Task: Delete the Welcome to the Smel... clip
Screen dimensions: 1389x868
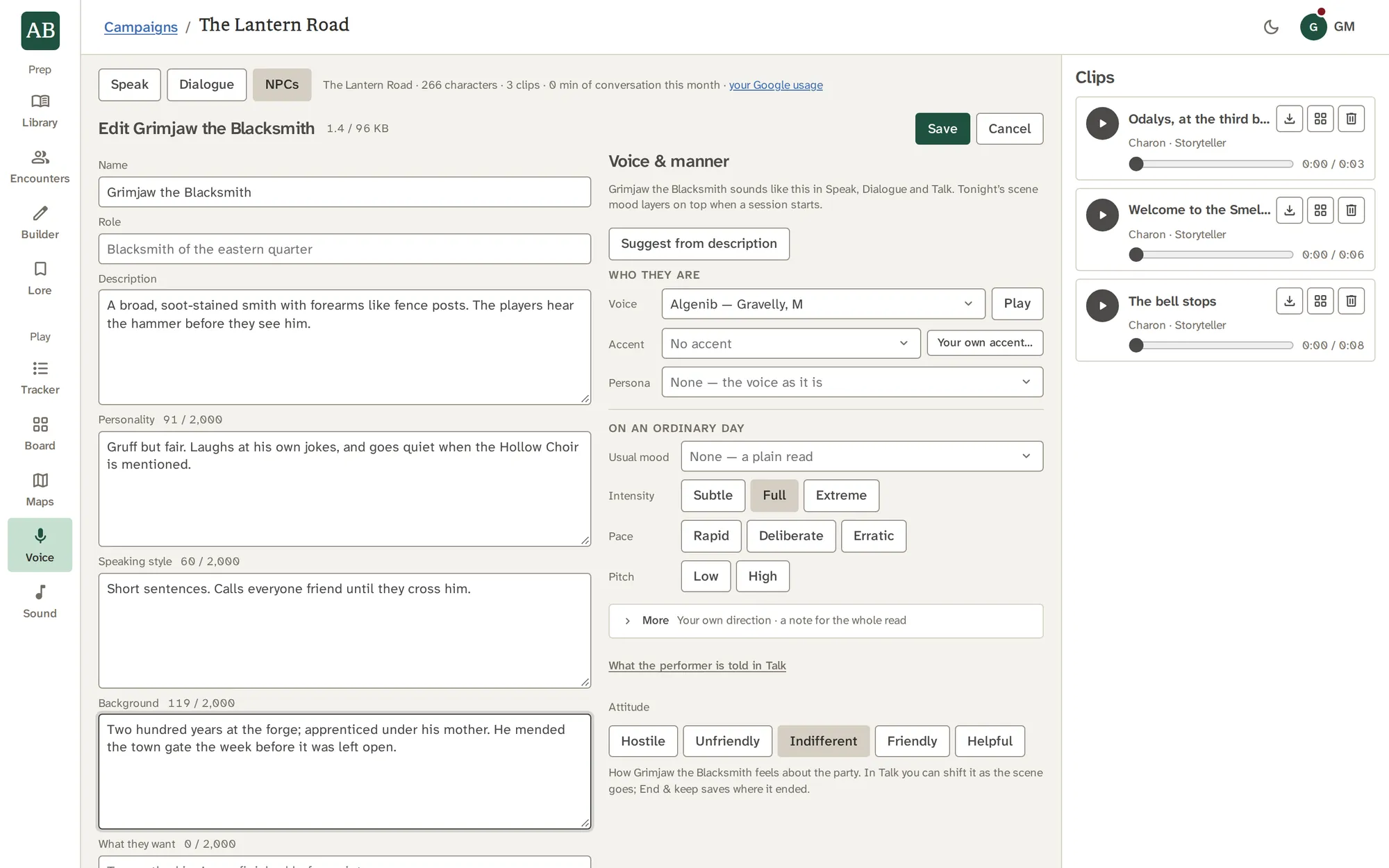Action: tap(1351, 210)
